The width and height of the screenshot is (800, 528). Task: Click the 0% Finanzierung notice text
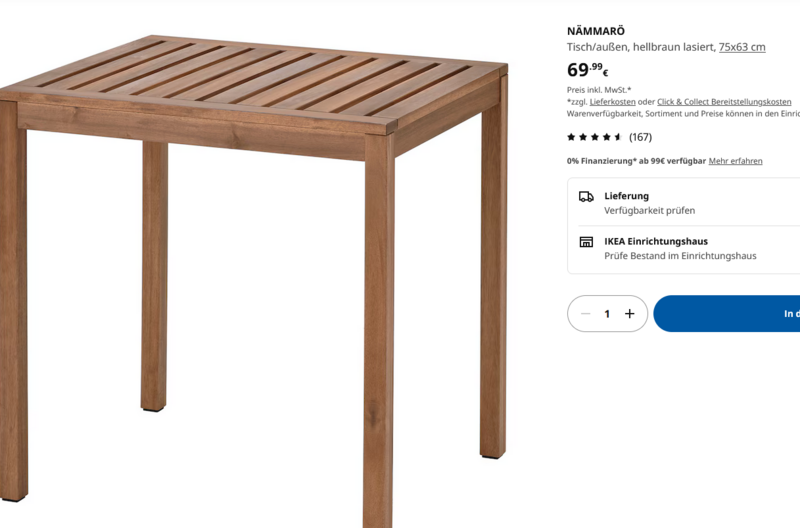636,161
